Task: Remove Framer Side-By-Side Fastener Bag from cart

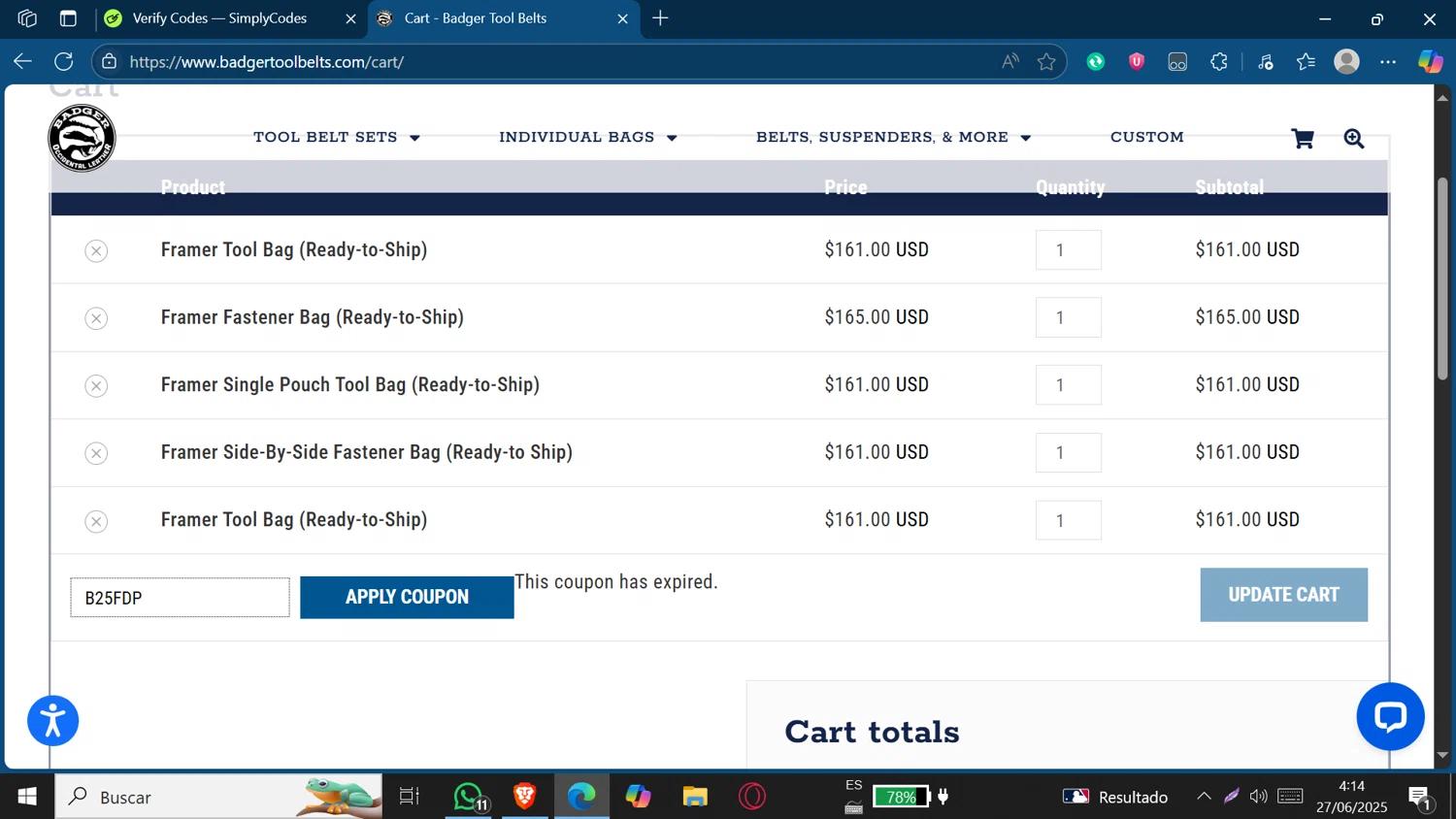Action: coord(96,453)
